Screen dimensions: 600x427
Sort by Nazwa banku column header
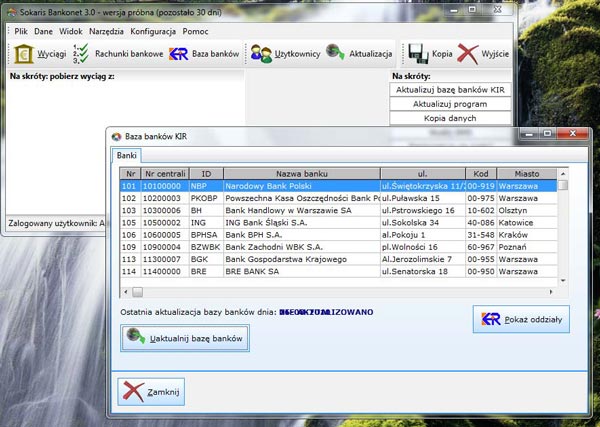pos(302,174)
